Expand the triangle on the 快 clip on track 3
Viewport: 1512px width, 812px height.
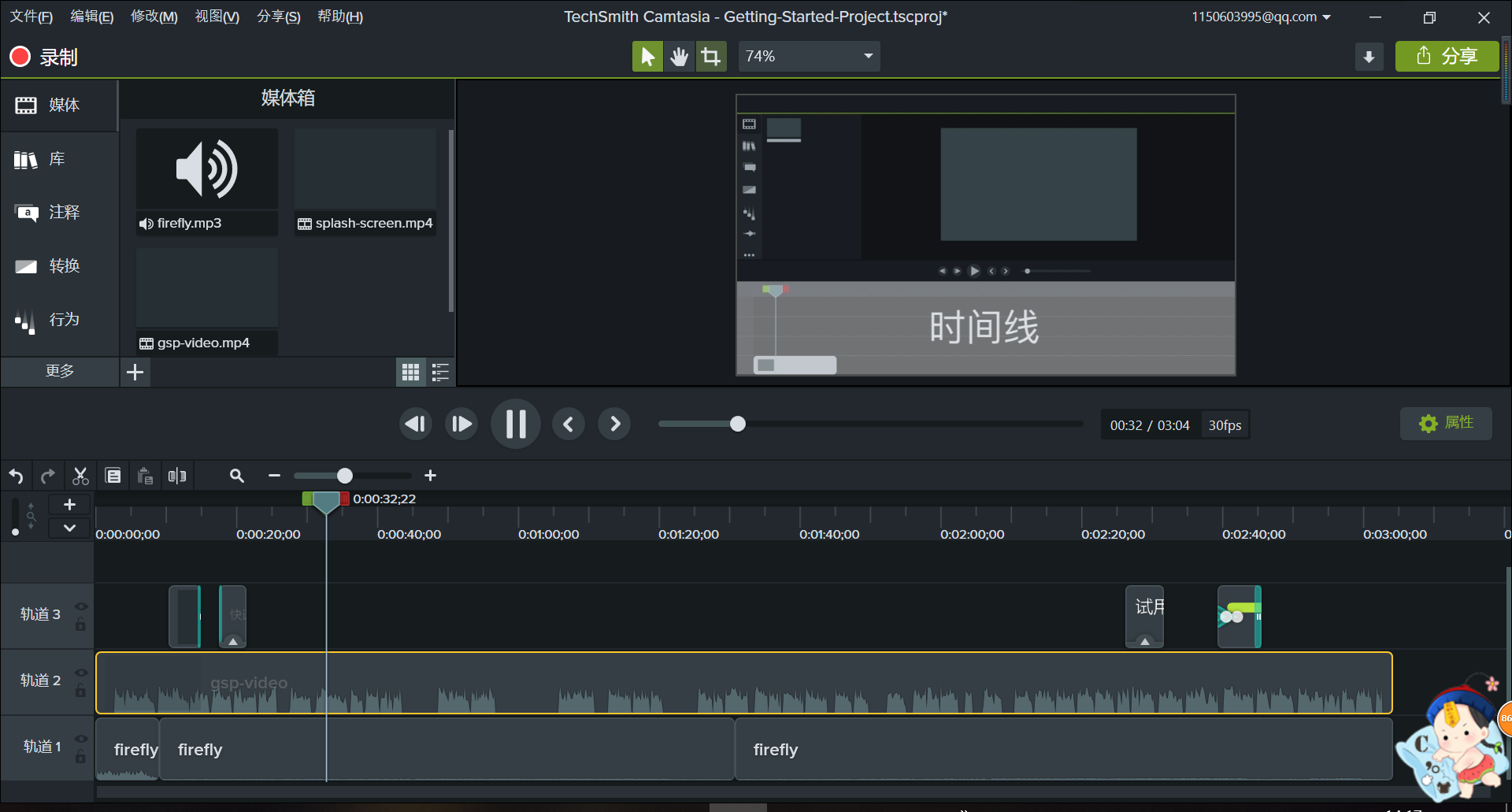coord(233,641)
